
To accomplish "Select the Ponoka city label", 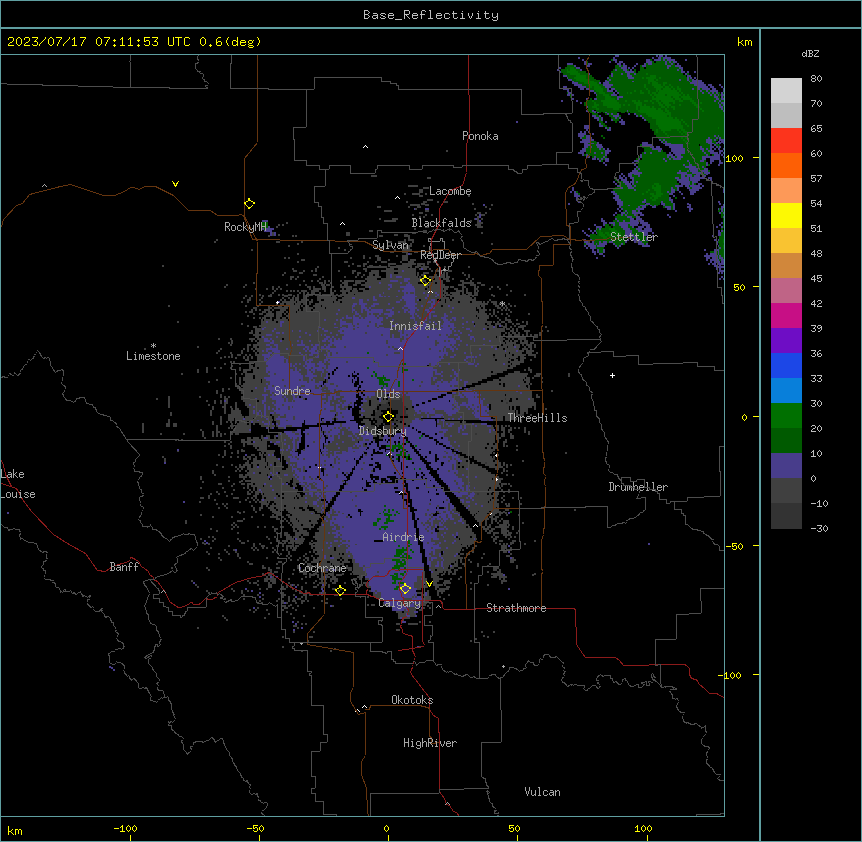I will pos(480,136).
